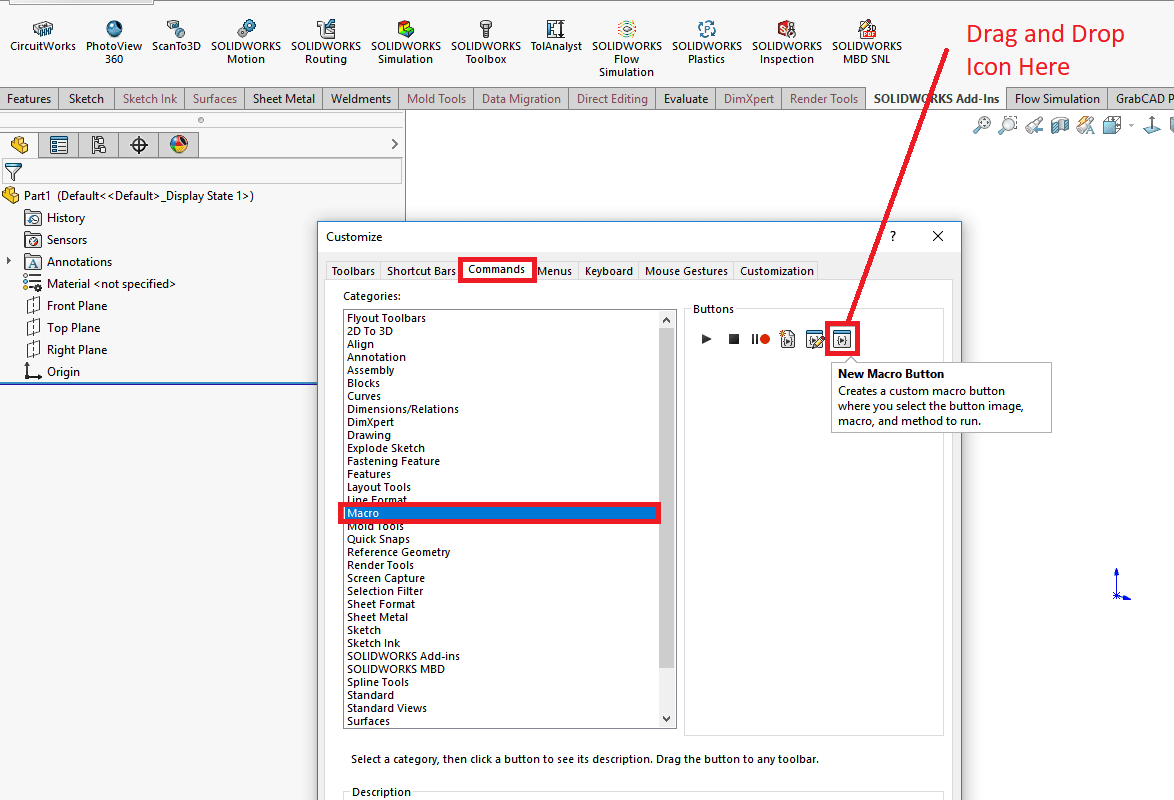Switch to the PropertyManager tab icon
The height and width of the screenshot is (800, 1174).
[58, 145]
